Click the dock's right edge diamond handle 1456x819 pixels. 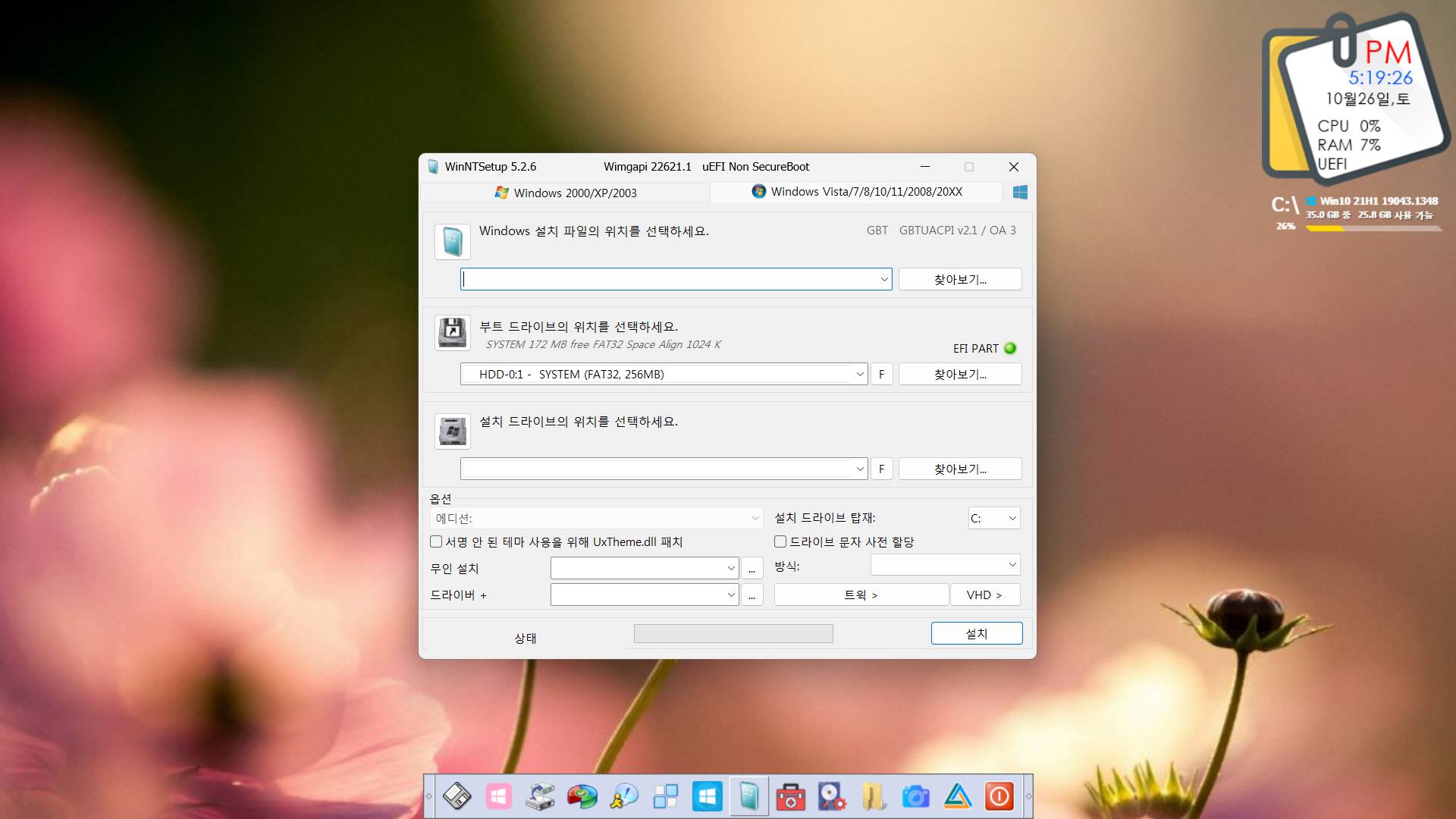(x=1028, y=796)
